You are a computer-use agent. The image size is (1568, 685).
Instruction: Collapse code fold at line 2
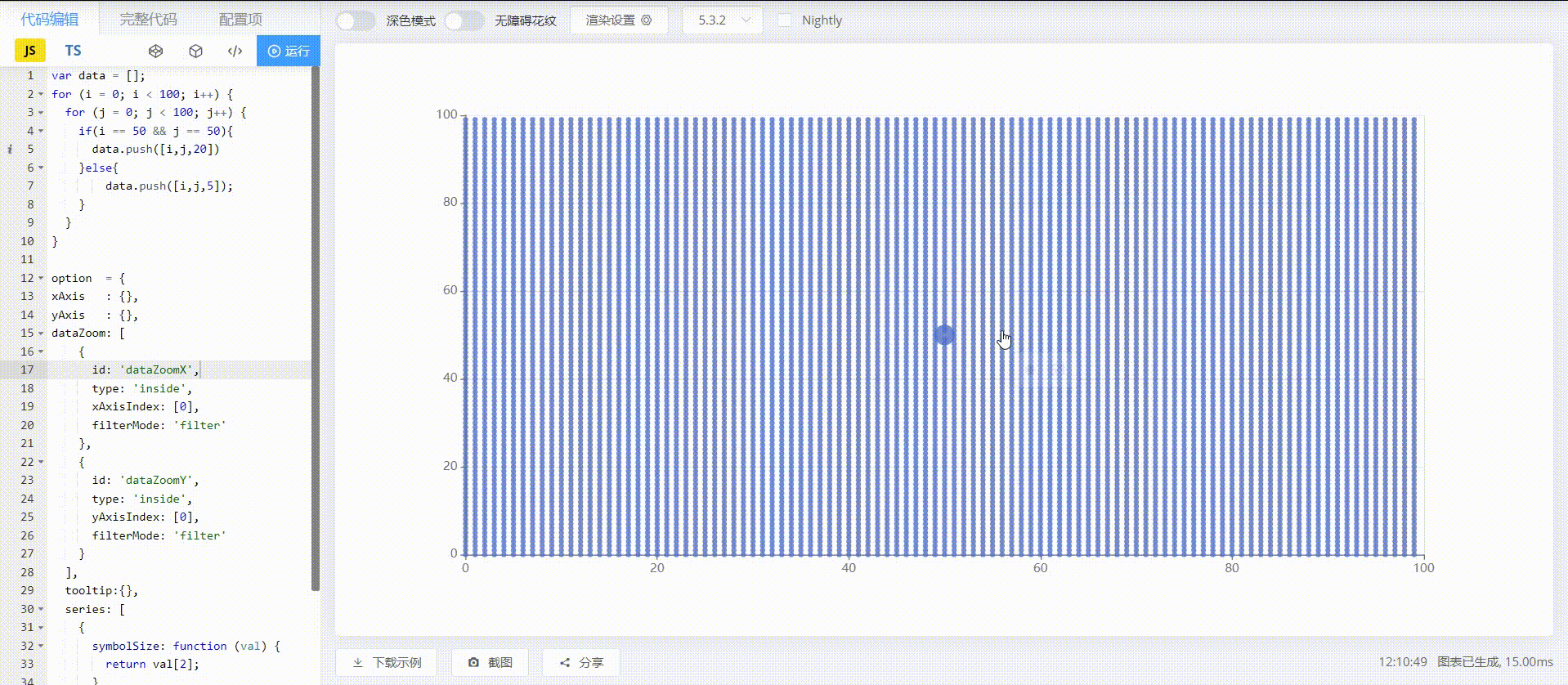click(x=41, y=94)
